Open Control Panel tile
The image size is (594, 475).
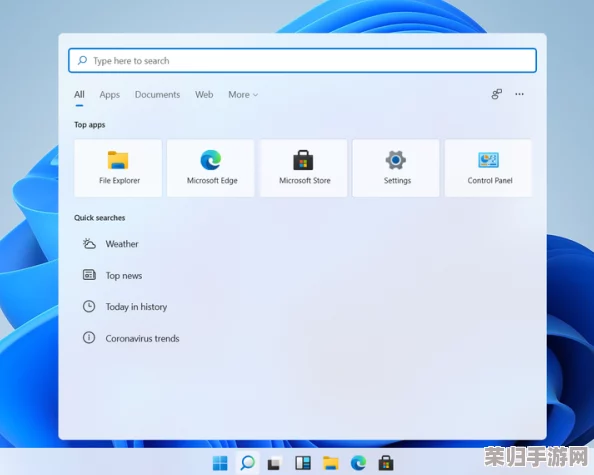(x=488, y=168)
